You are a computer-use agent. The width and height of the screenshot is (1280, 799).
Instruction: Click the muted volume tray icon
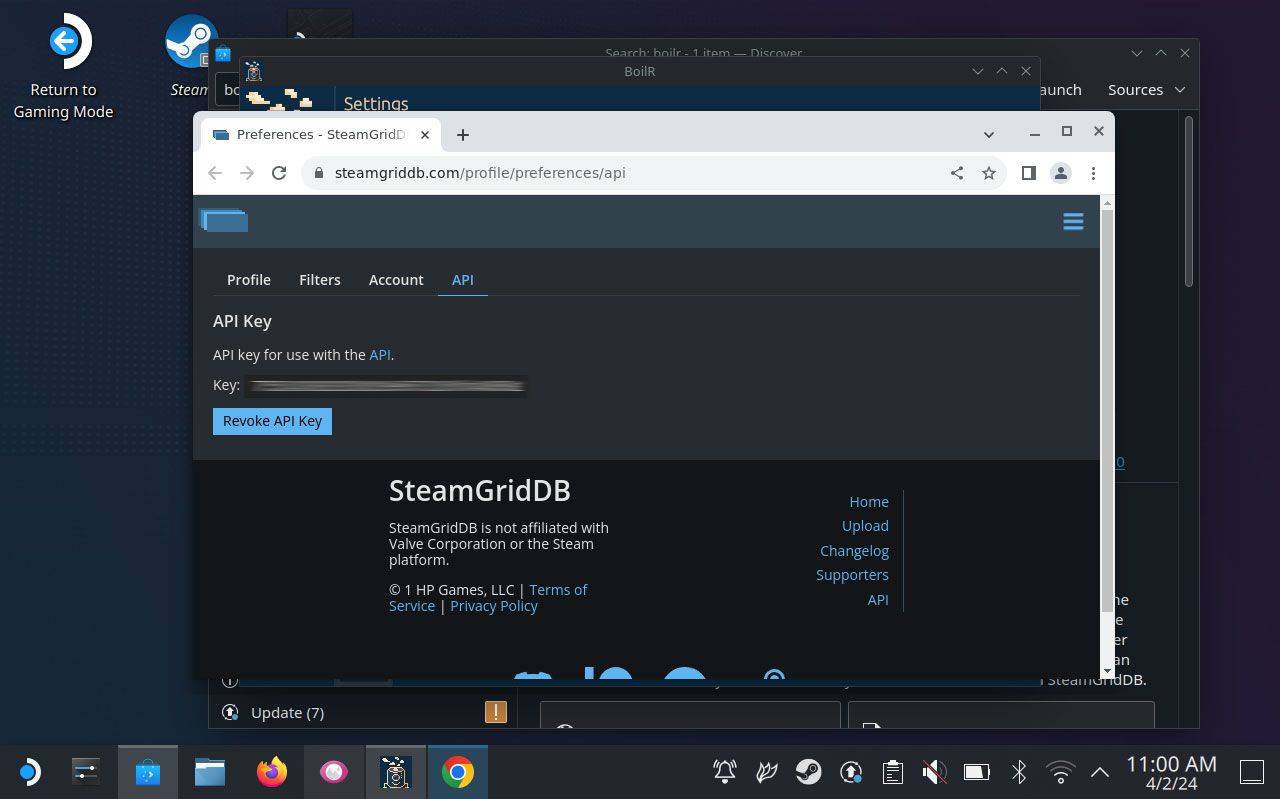coord(934,772)
